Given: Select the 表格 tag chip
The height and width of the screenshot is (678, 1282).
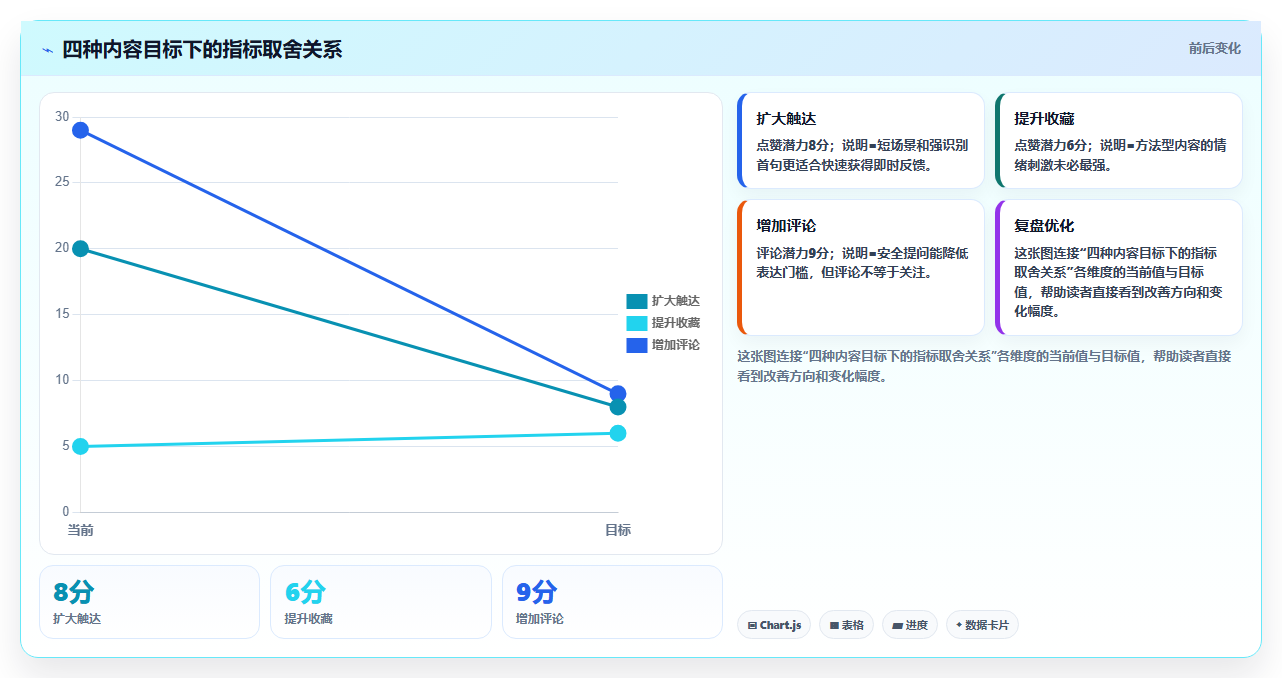Looking at the screenshot, I should click(846, 625).
